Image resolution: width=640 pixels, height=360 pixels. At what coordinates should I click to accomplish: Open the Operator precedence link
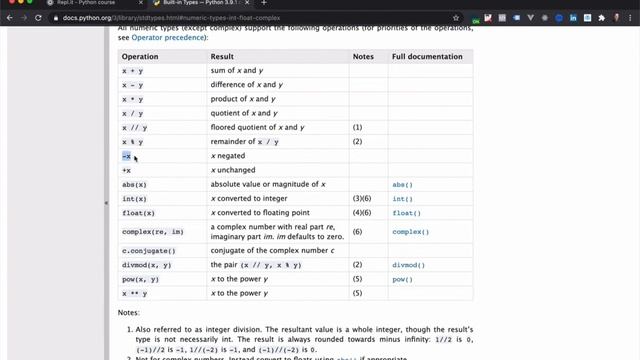pos(167,38)
